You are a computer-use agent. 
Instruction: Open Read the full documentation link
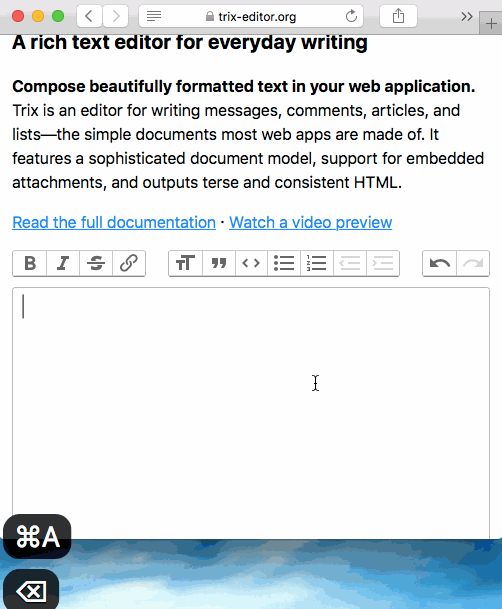tap(114, 223)
